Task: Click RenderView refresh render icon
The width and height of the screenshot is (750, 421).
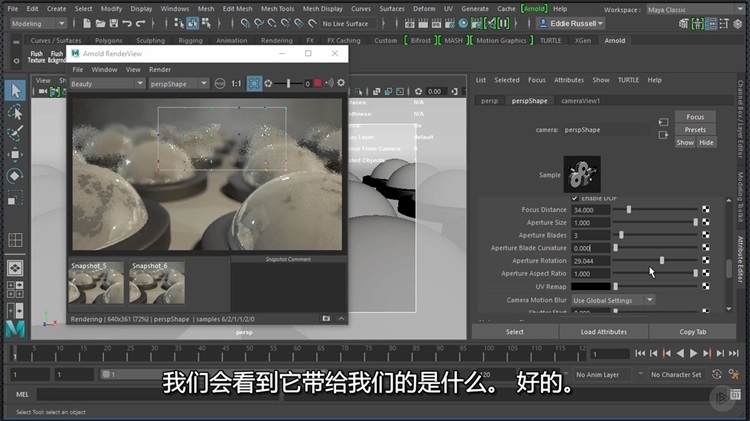Action: coord(268,83)
